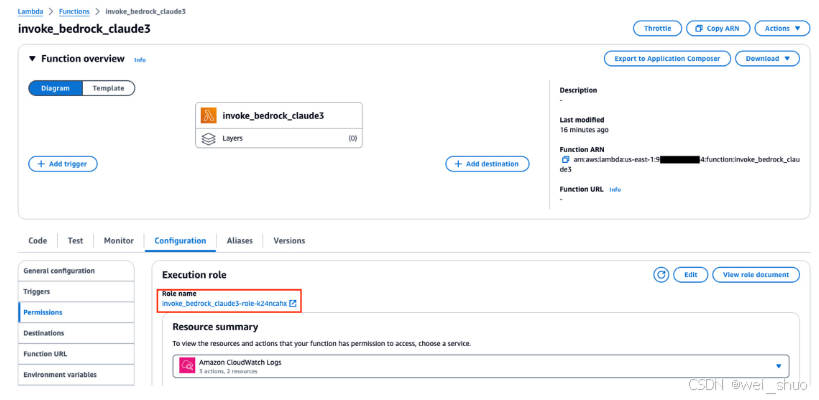This screenshot has height=400, width=819.
Task: Click the Throttle button
Action: (x=658, y=29)
